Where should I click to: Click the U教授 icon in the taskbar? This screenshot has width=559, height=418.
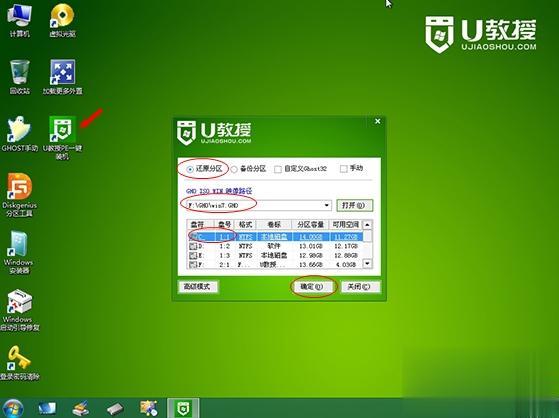(183, 408)
